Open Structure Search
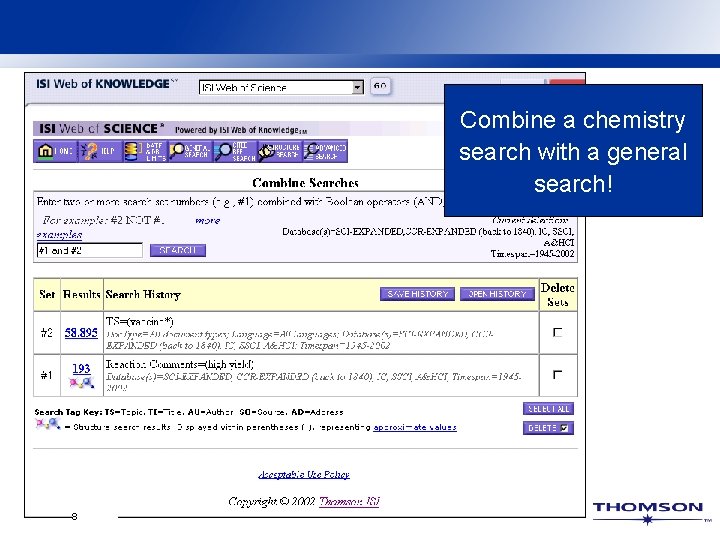 click(x=280, y=151)
